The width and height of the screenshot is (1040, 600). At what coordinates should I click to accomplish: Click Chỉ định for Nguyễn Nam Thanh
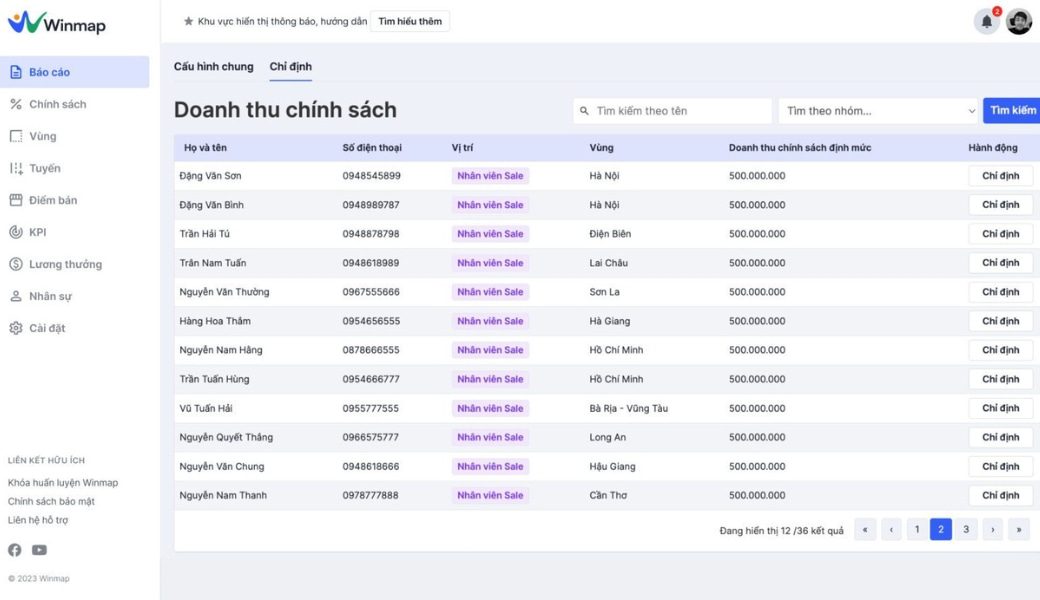pyautogui.click(x=1000, y=495)
